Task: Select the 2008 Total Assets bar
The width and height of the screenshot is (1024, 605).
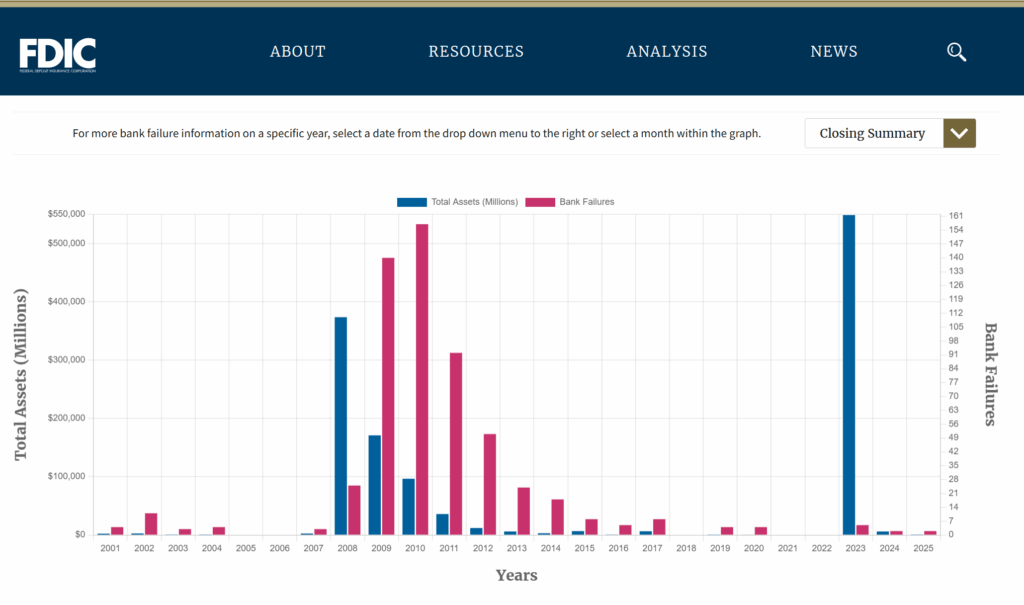Action: click(341, 425)
